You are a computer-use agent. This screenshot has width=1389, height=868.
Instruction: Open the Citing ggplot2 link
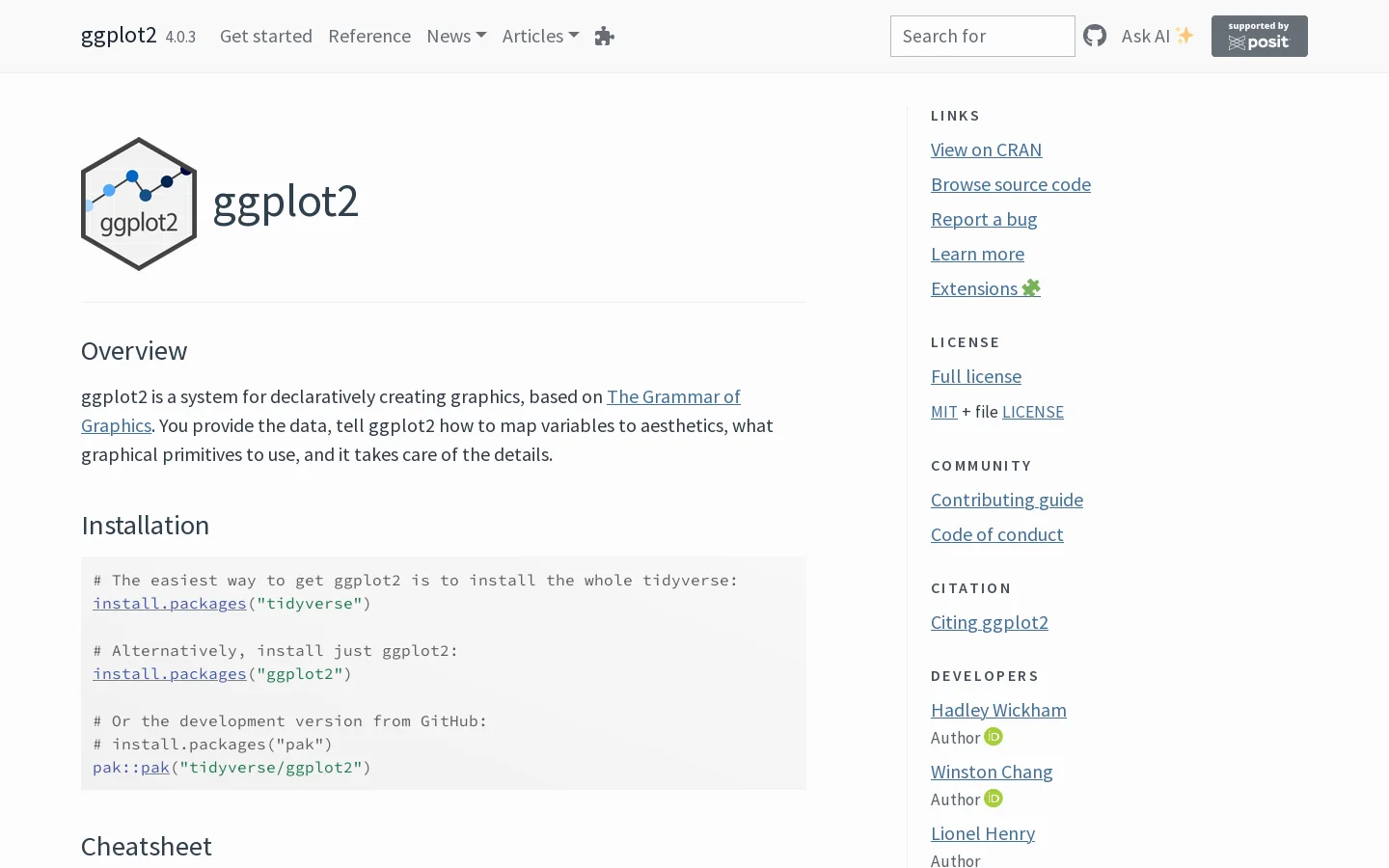click(x=990, y=622)
